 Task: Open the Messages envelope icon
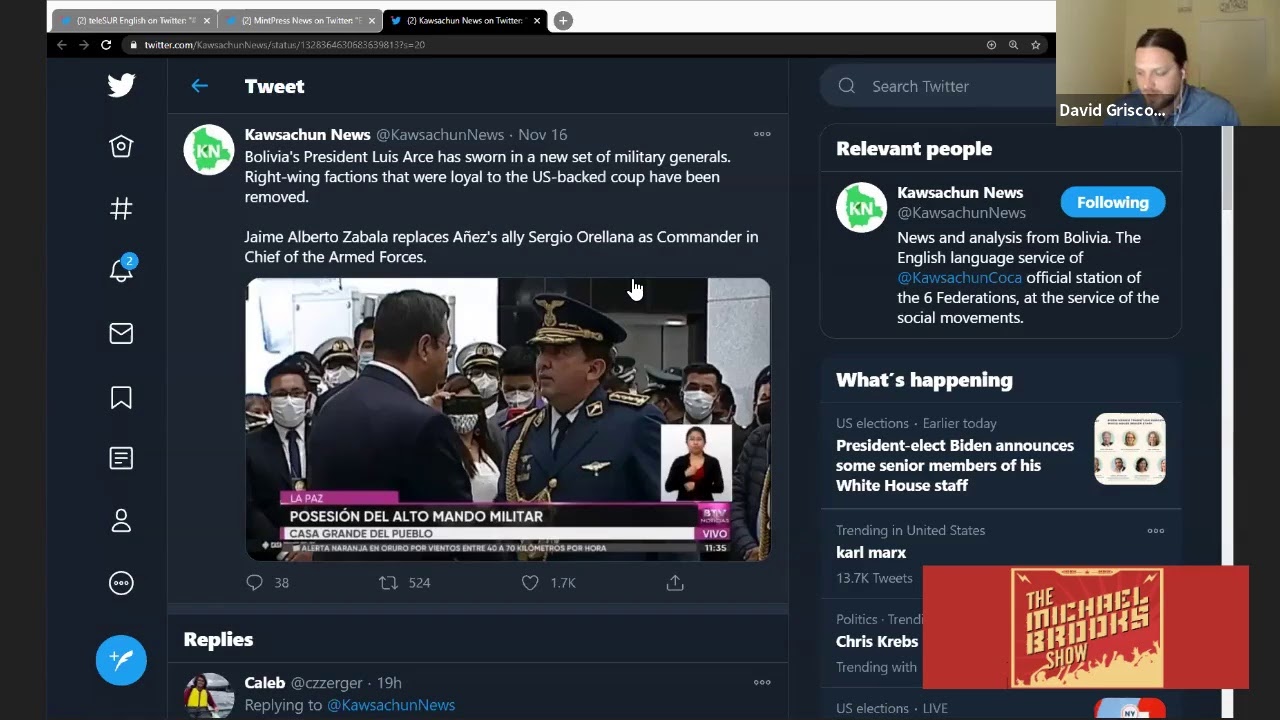point(121,333)
